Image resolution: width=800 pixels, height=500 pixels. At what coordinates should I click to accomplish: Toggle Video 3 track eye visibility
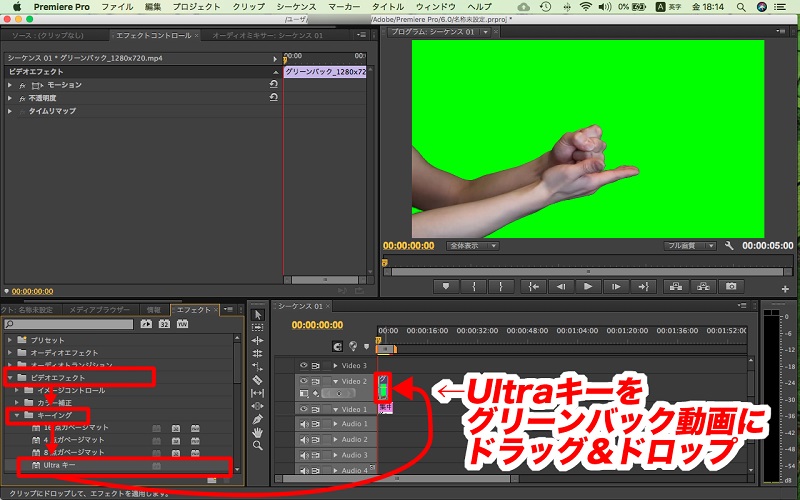point(304,365)
